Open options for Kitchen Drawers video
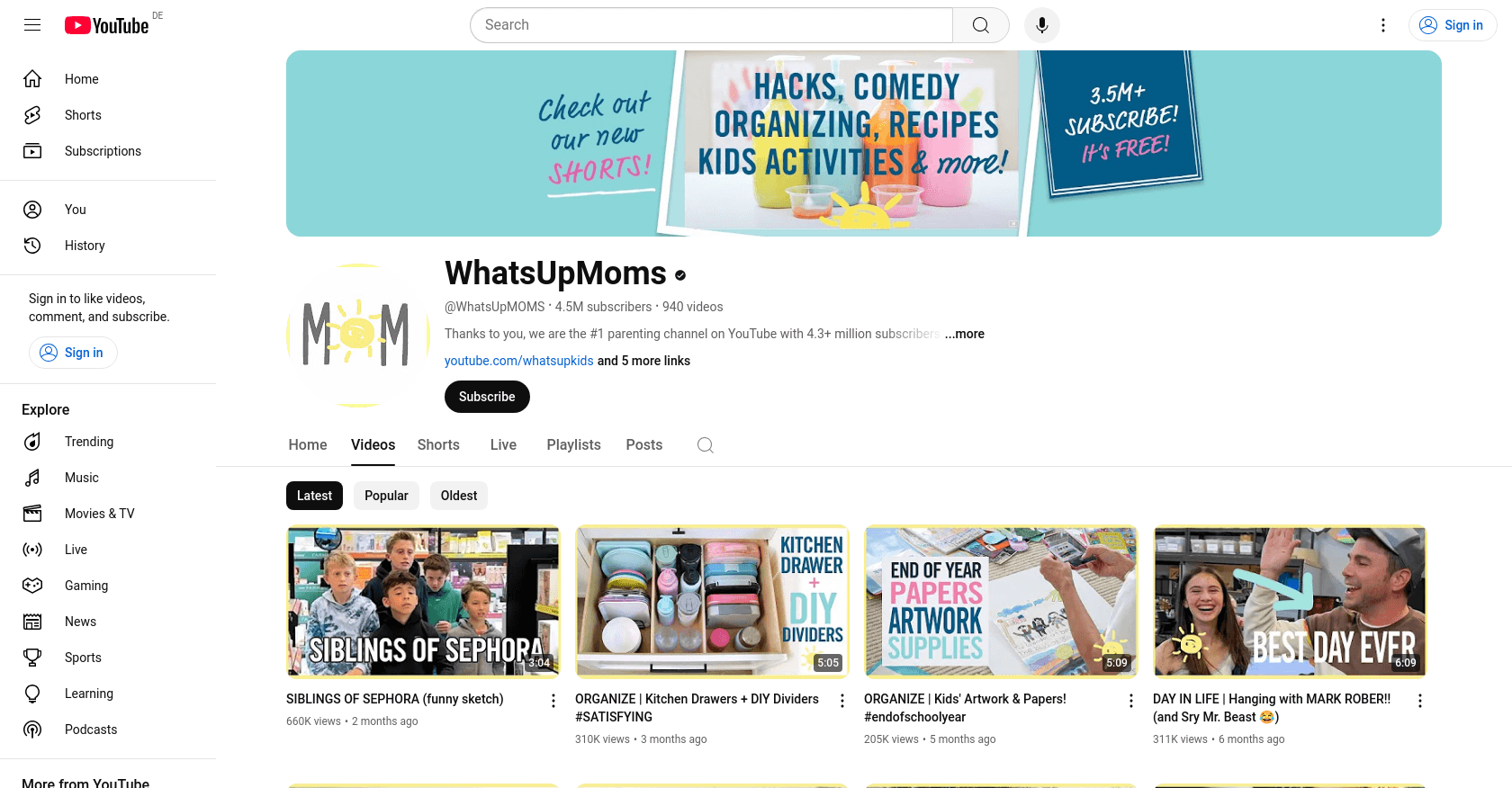Screen dimensions: 1512x788 842,701
